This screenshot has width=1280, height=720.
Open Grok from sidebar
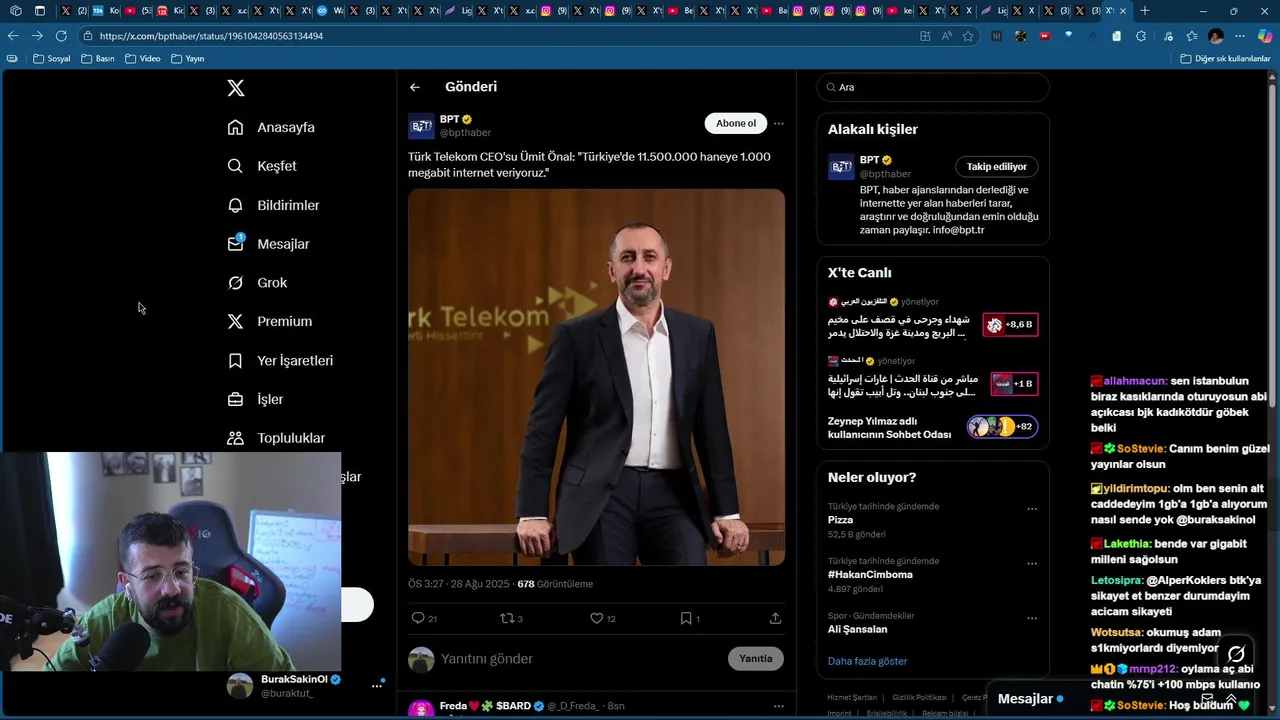[x=257, y=283]
